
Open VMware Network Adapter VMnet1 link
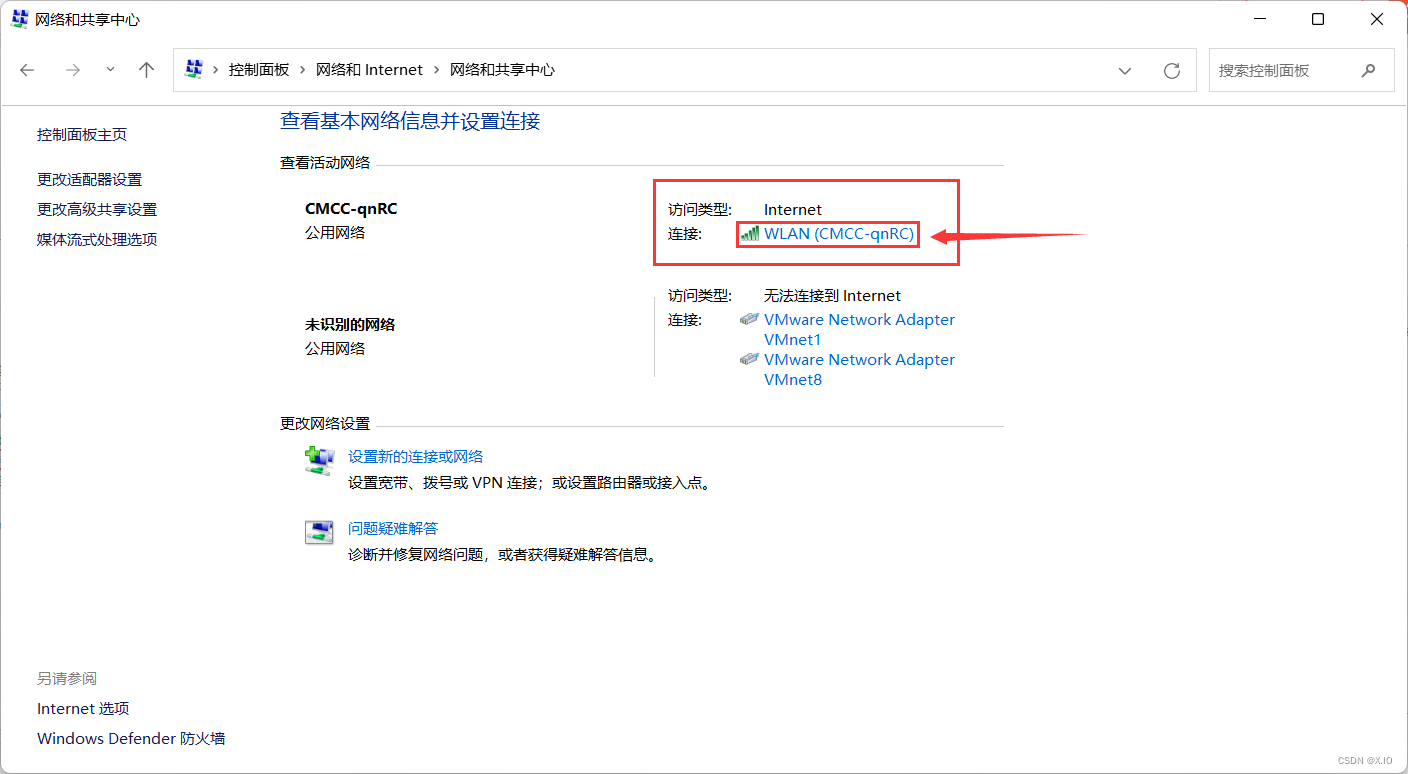[x=859, y=330]
